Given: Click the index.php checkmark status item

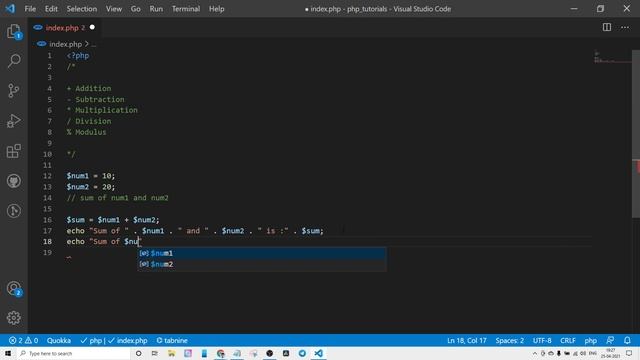Looking at the screenshot, I should 128,340.
